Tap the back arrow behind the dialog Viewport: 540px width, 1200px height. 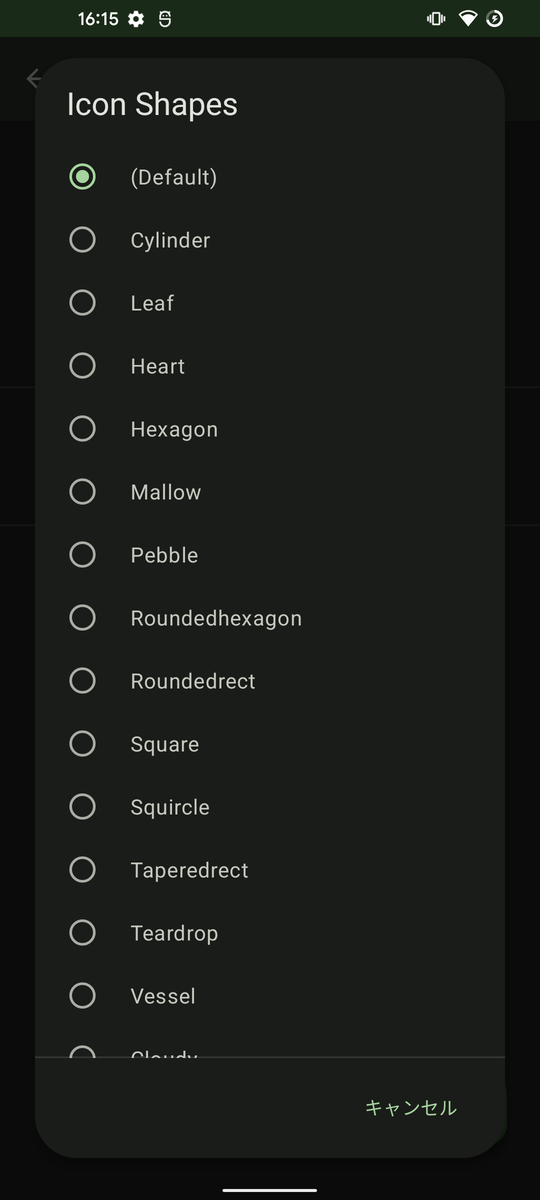pyautogui.click(x=33, y=78)
